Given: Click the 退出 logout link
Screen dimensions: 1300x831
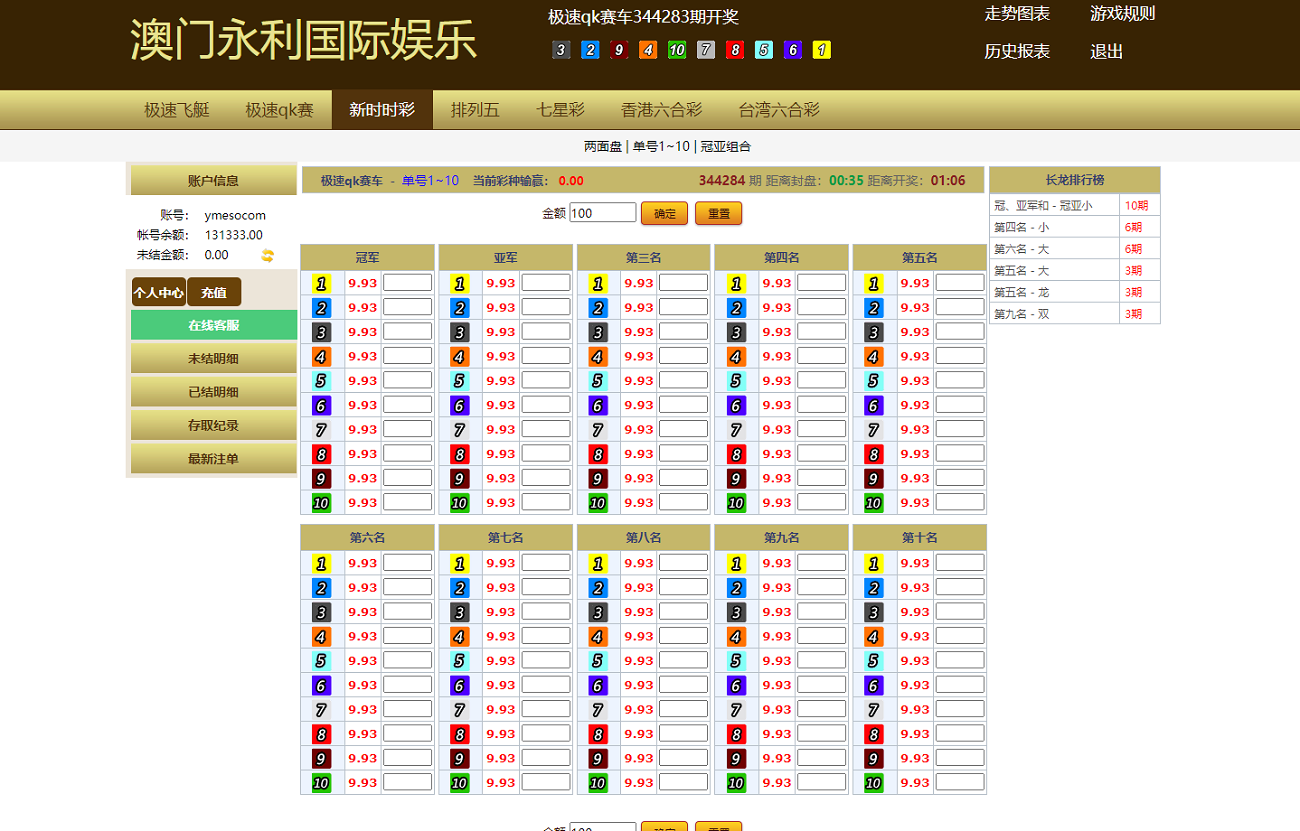Looking at the screenshot, I should (1106, 52).
